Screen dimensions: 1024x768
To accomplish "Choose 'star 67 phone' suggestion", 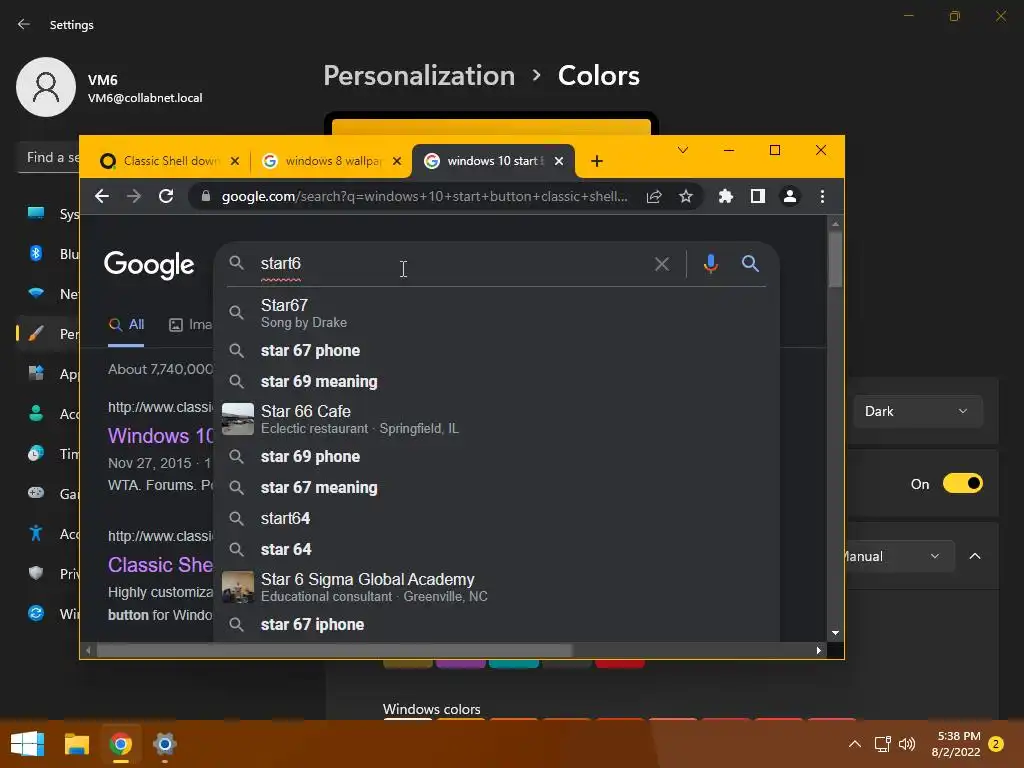I will tap(496, 351).
